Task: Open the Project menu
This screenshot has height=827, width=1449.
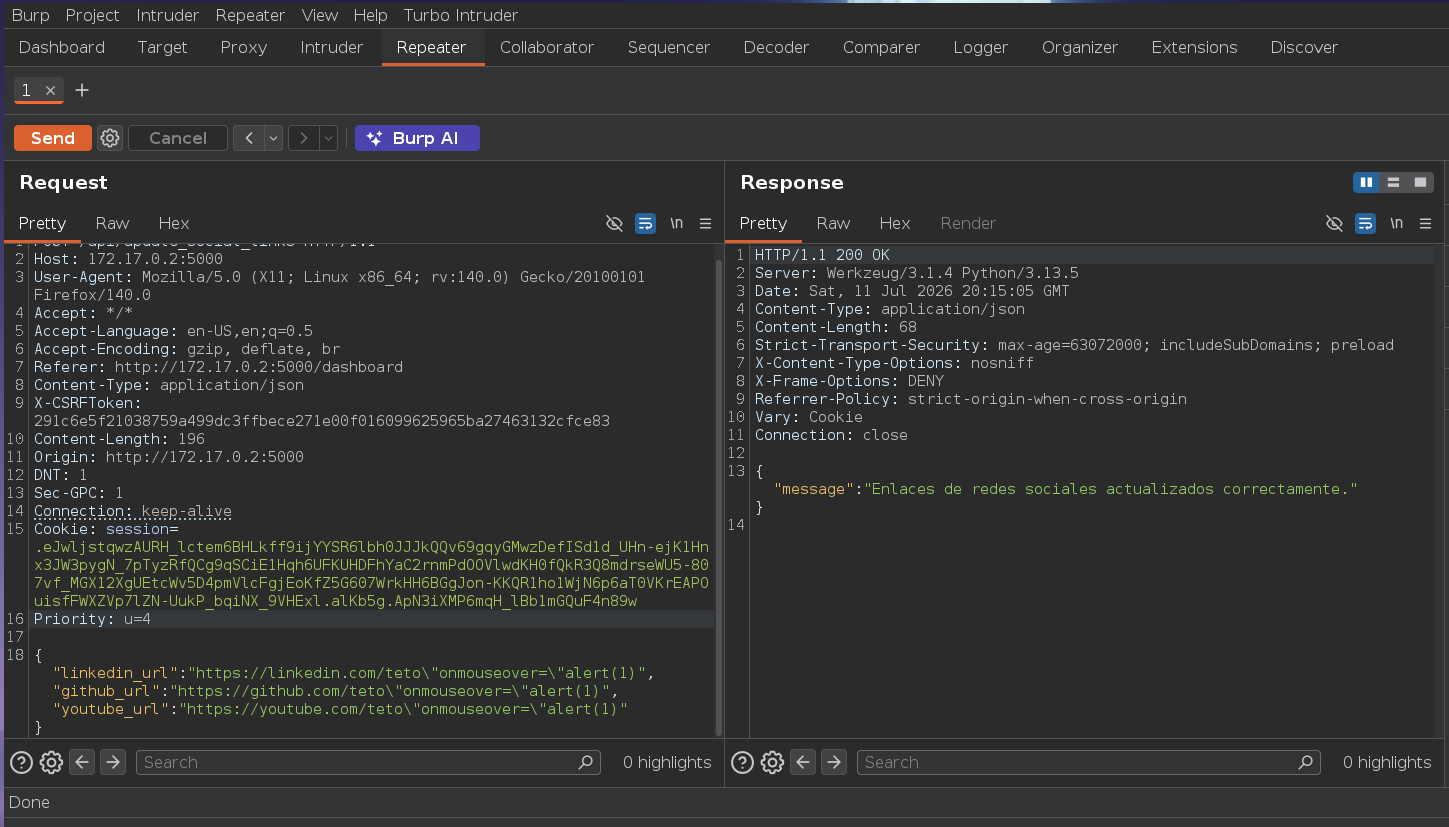Action: point(92,15)
